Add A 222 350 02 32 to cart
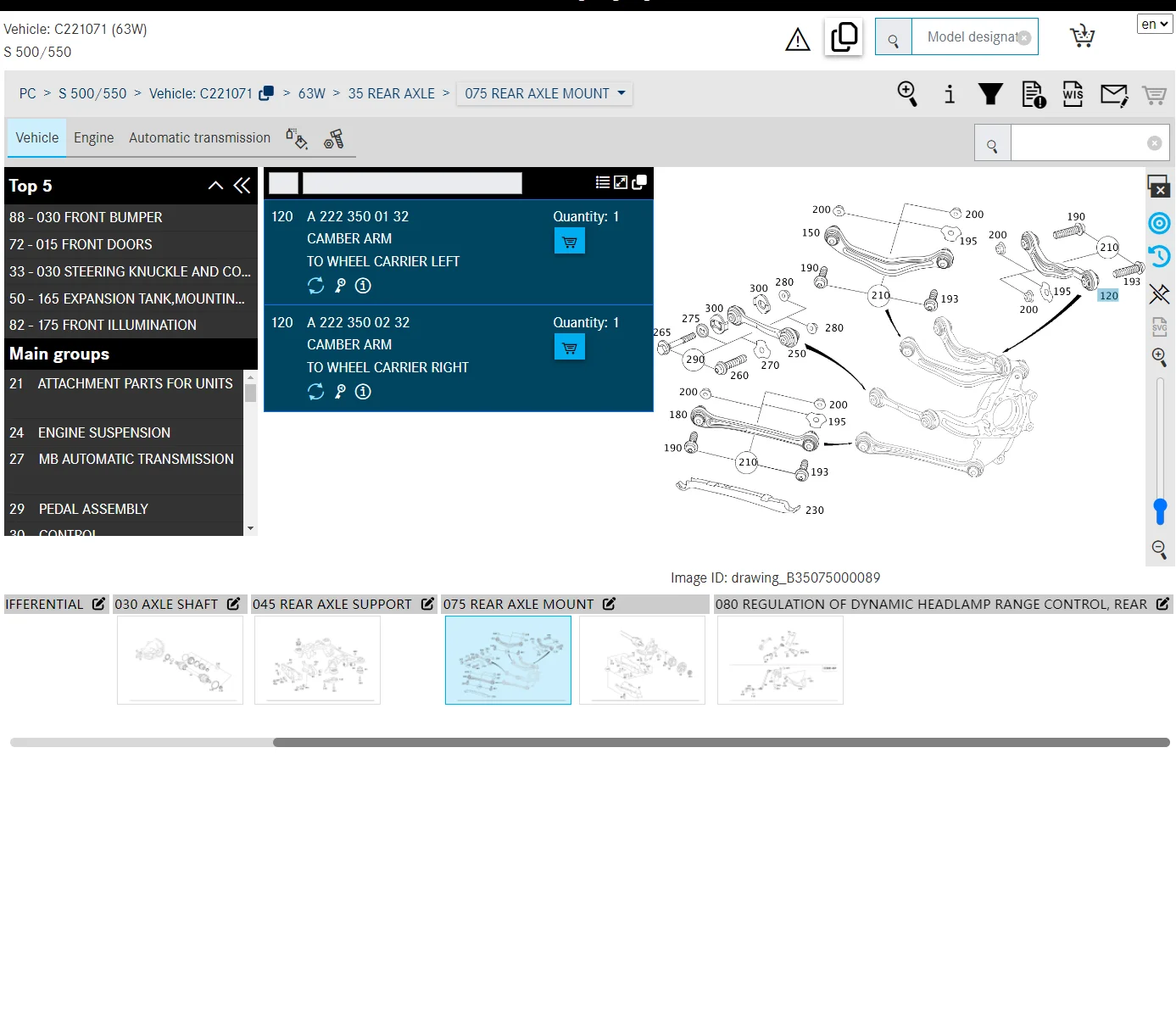 (x=570, y=347)
